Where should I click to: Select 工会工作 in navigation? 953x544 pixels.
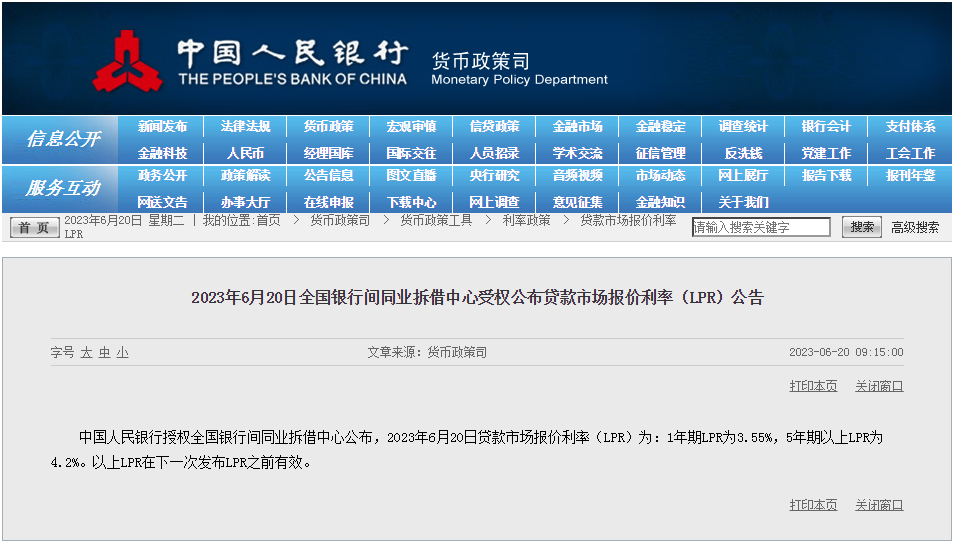[x=910, y=153]
